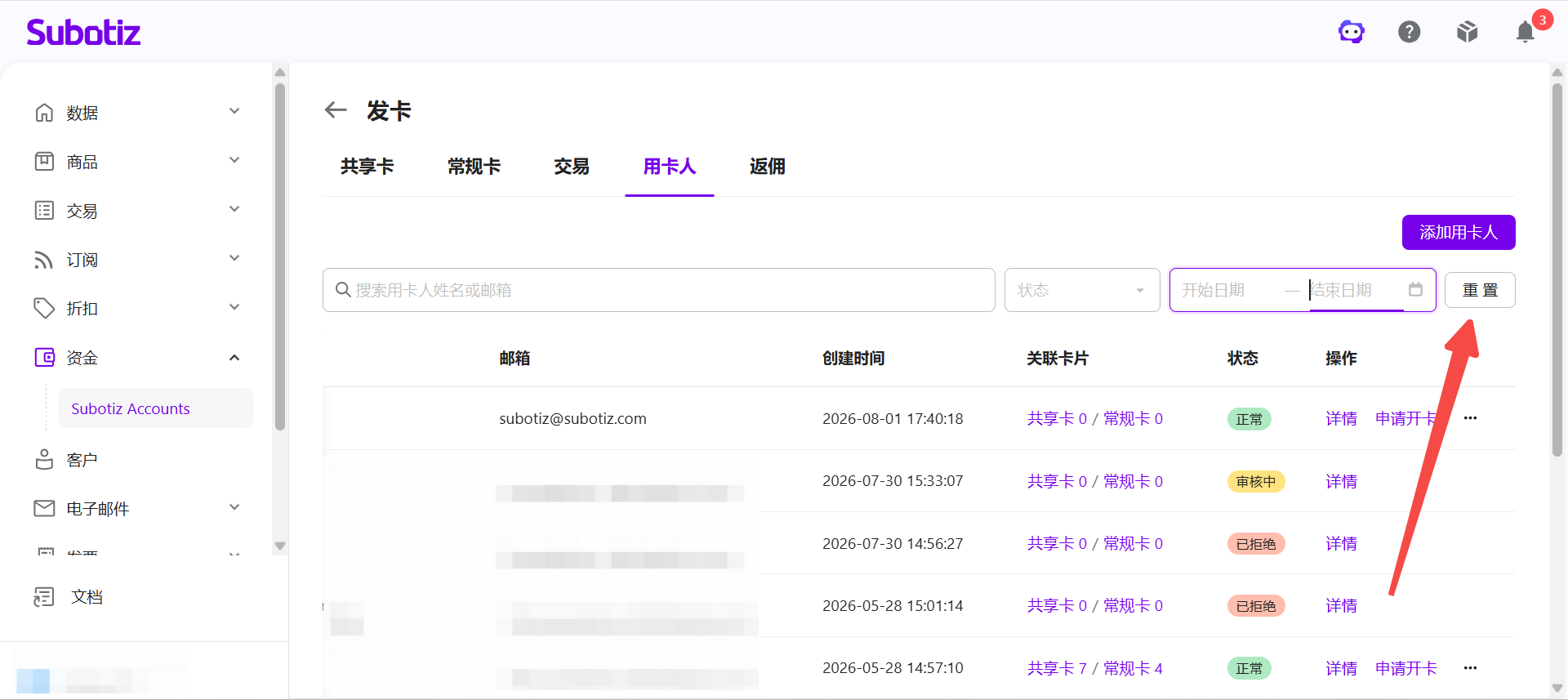Collapse the 资金 menu chevron
The height and width of the screenshot is (700, 1568).
(x=234, y=357)
